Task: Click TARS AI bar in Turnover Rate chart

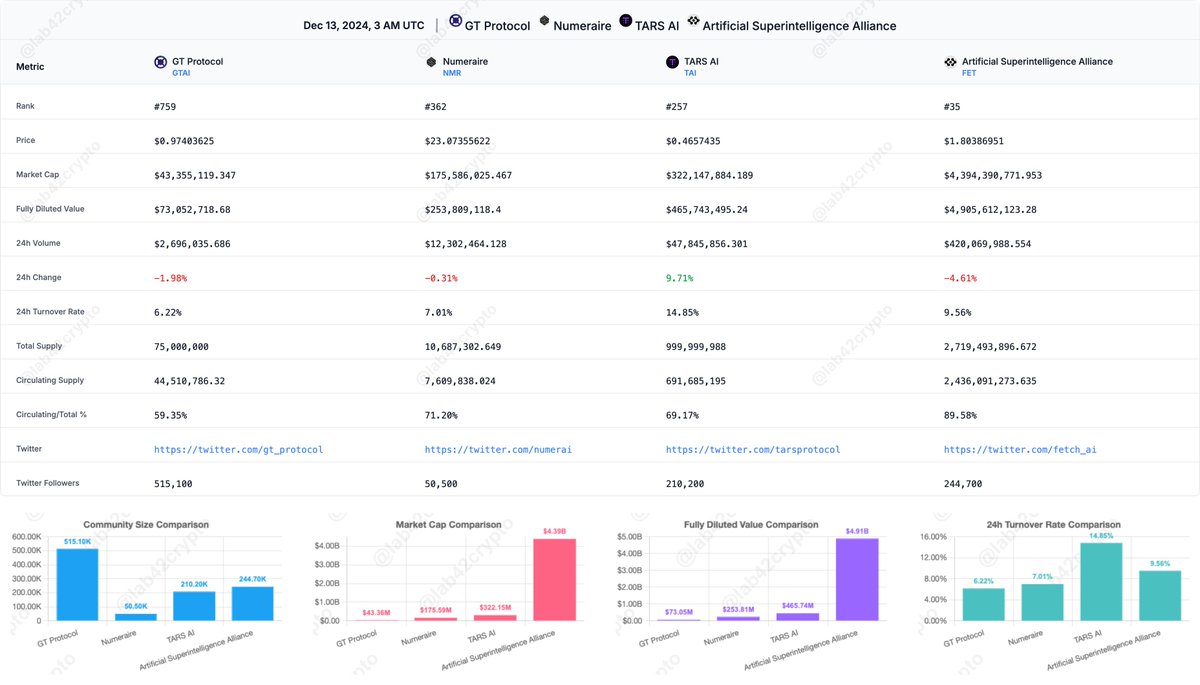Action: tap(1101, 582)
